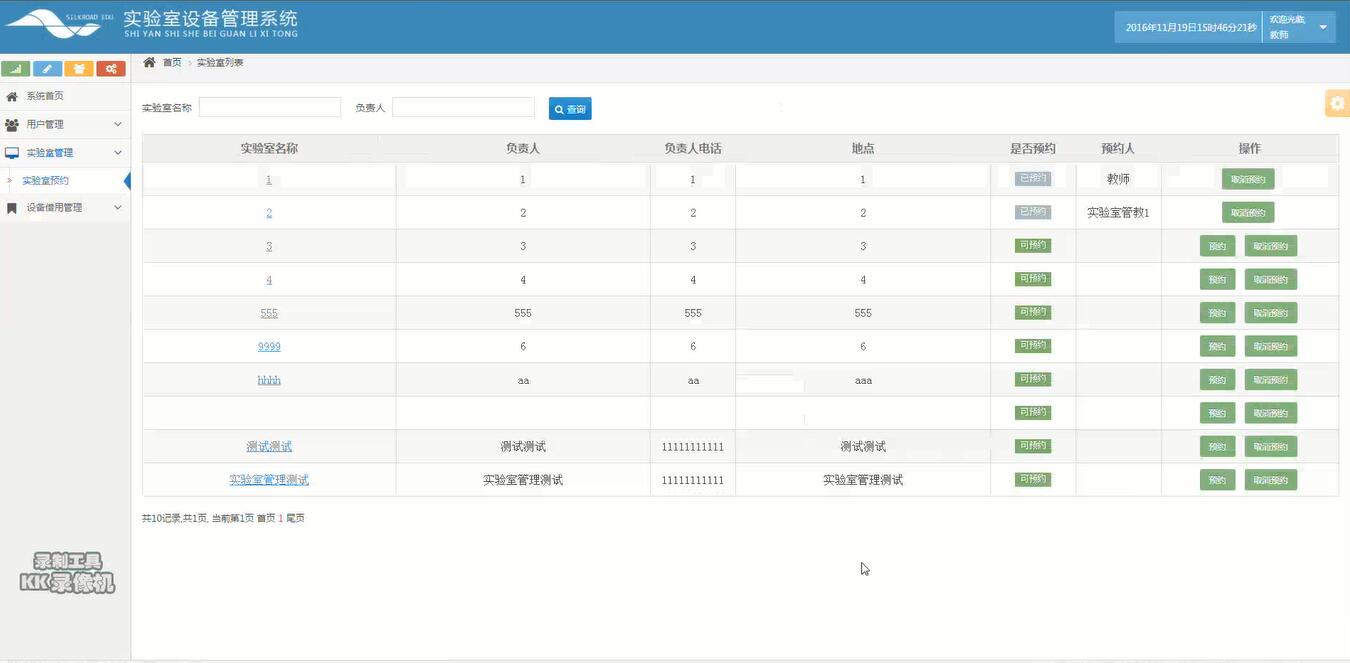Click the 可预约 badge for 测试测试 row
Screen dimensions: 1350x663
tap(1031, 446)
